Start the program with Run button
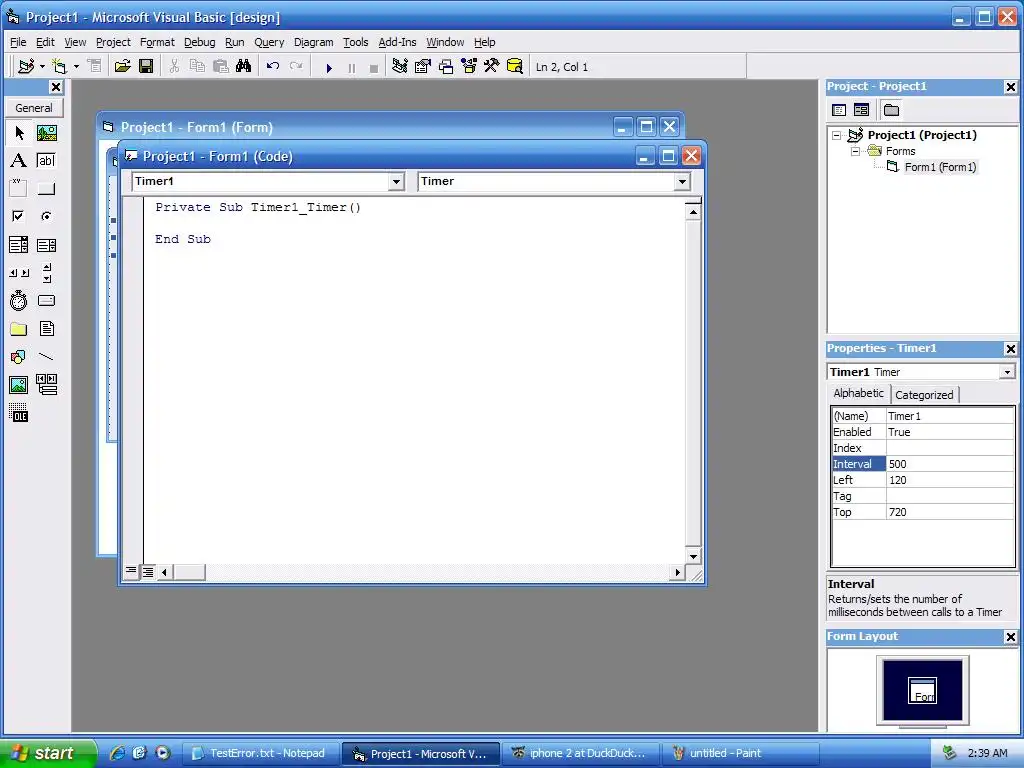Image resolution: width=1024 pixels, height=768 pixels. pos(329,67)
